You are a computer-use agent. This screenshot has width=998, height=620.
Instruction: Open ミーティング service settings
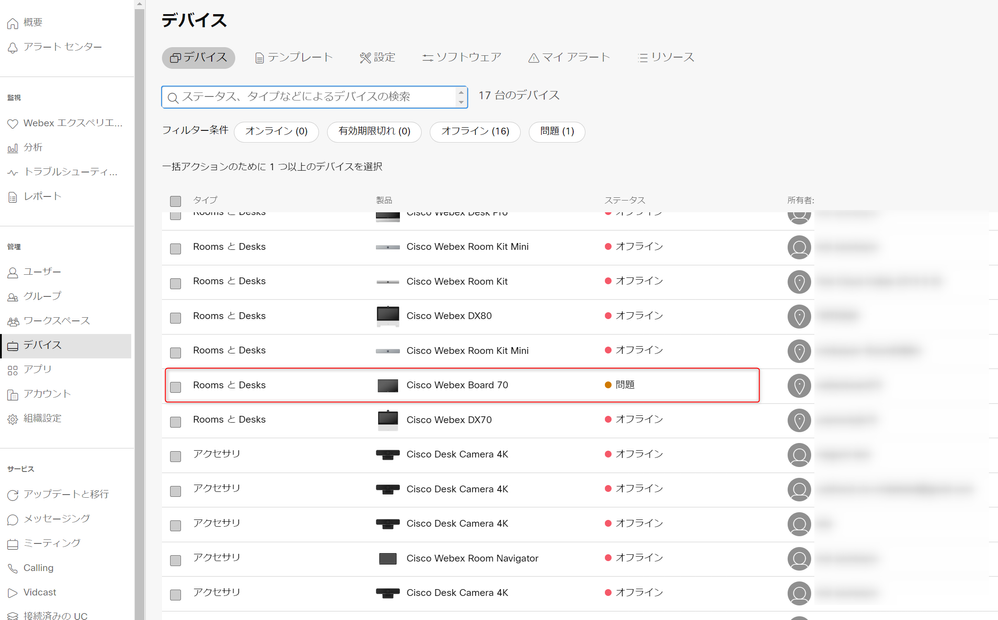coord(44,543)
